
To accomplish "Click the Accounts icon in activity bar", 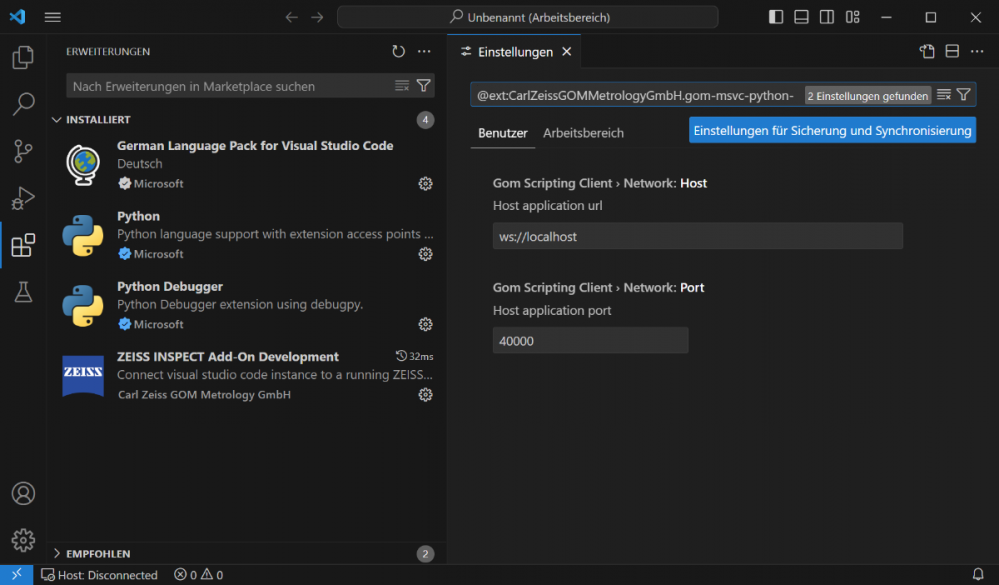I will [23, 494].
